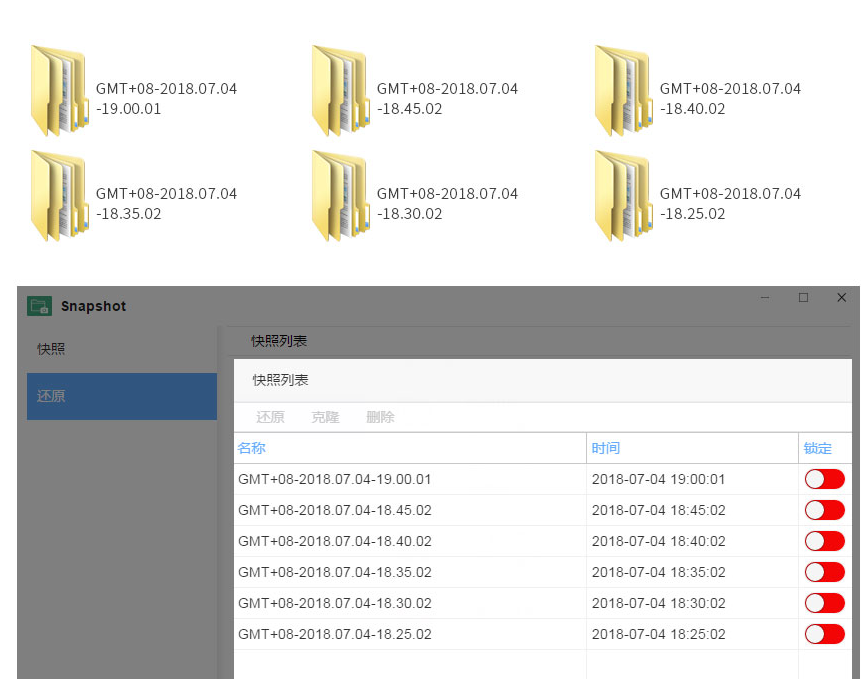Select the 还原 sidebar tab

click(122, 396)
